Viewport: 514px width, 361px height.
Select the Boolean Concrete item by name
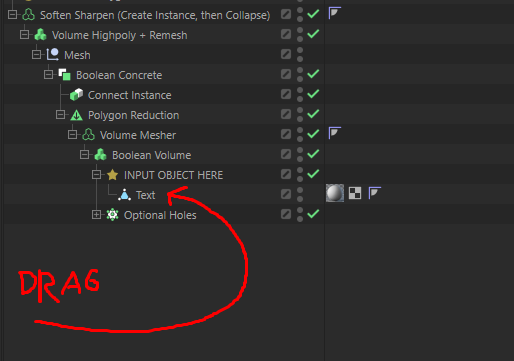pyautogui.click(x=119, y=75)
